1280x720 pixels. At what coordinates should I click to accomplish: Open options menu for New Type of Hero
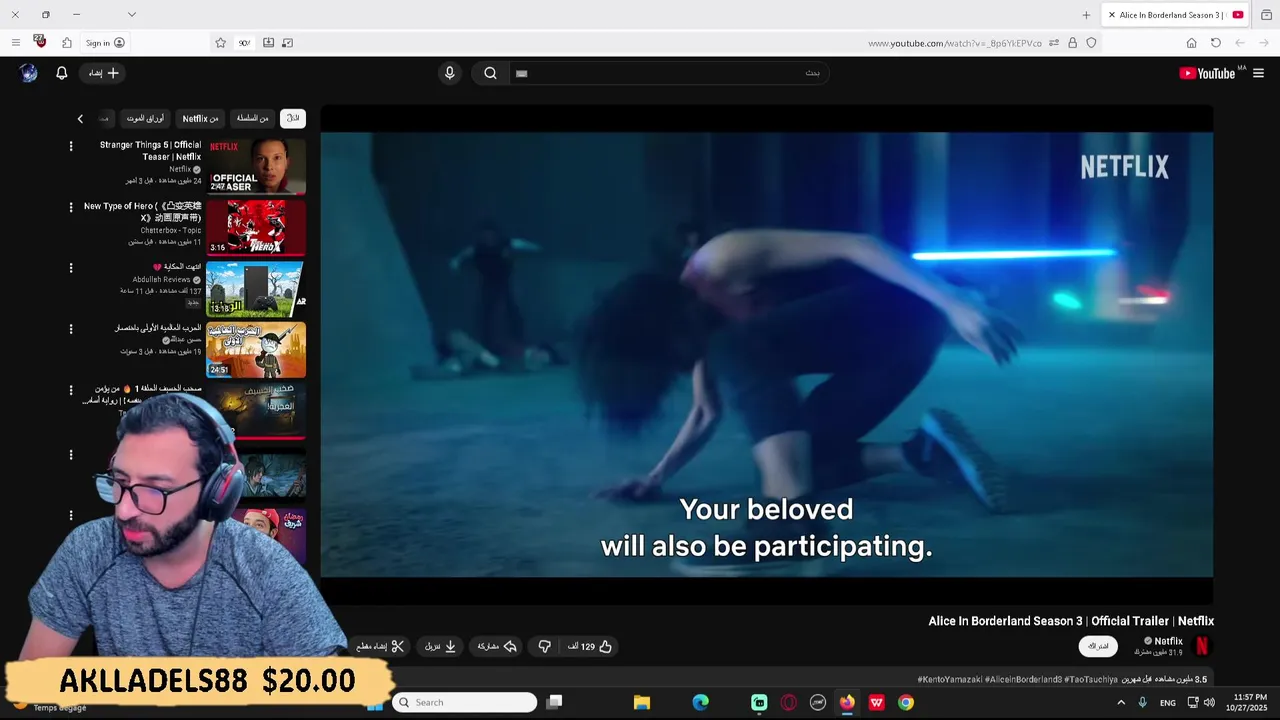click(70, 207)
